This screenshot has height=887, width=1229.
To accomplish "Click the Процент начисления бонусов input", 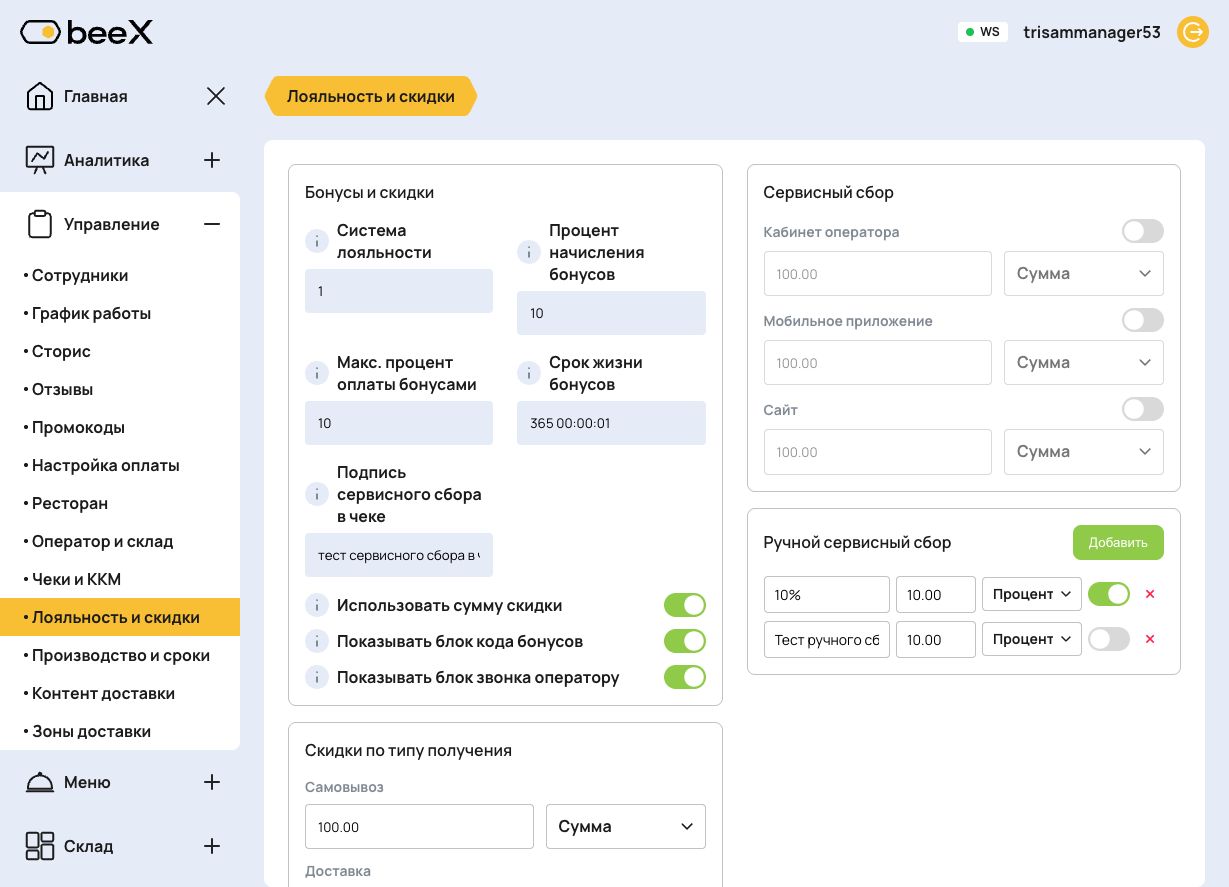I will tap(611, 313).
